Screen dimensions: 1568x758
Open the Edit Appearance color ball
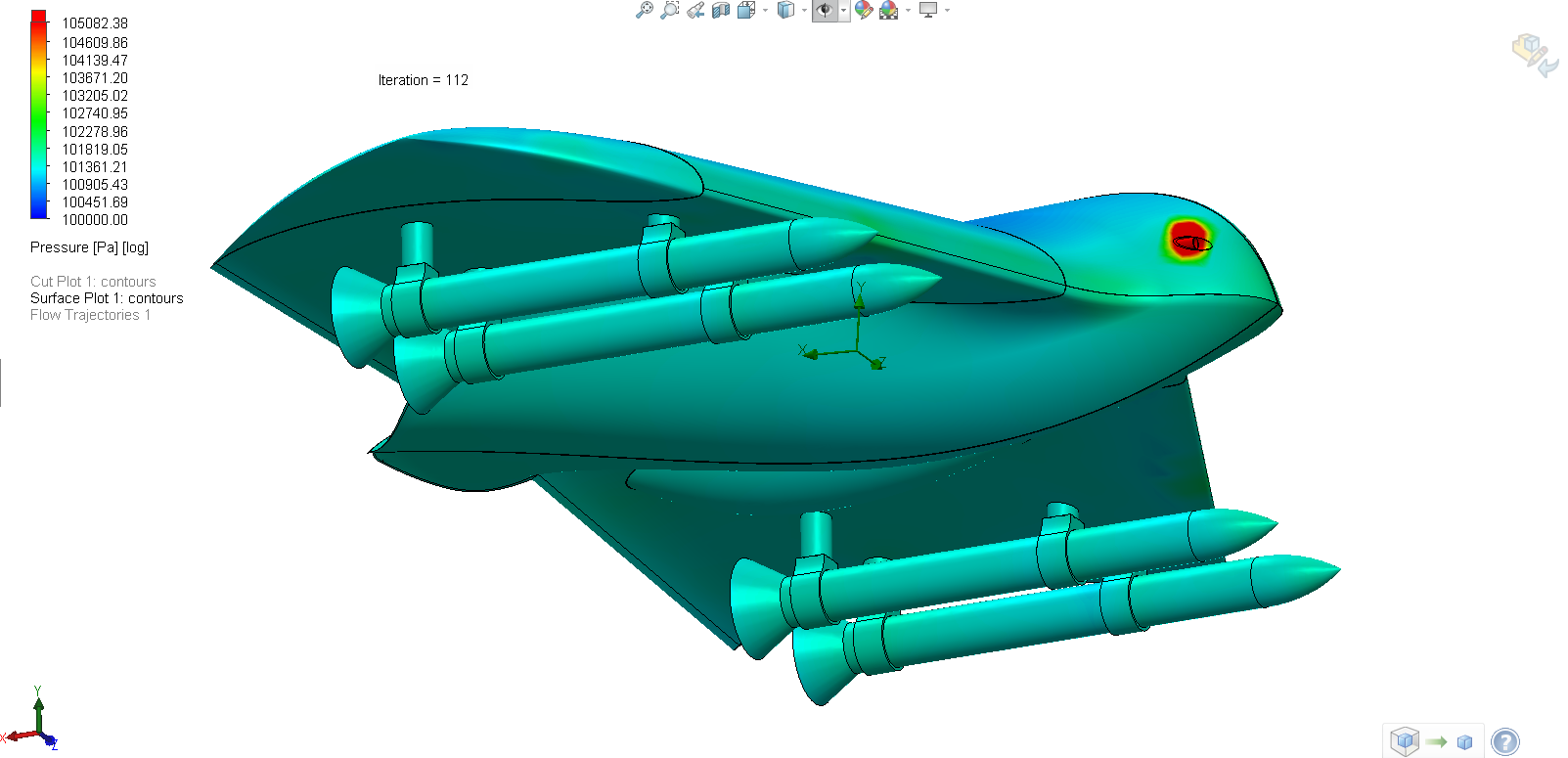(x=863, y=10)
